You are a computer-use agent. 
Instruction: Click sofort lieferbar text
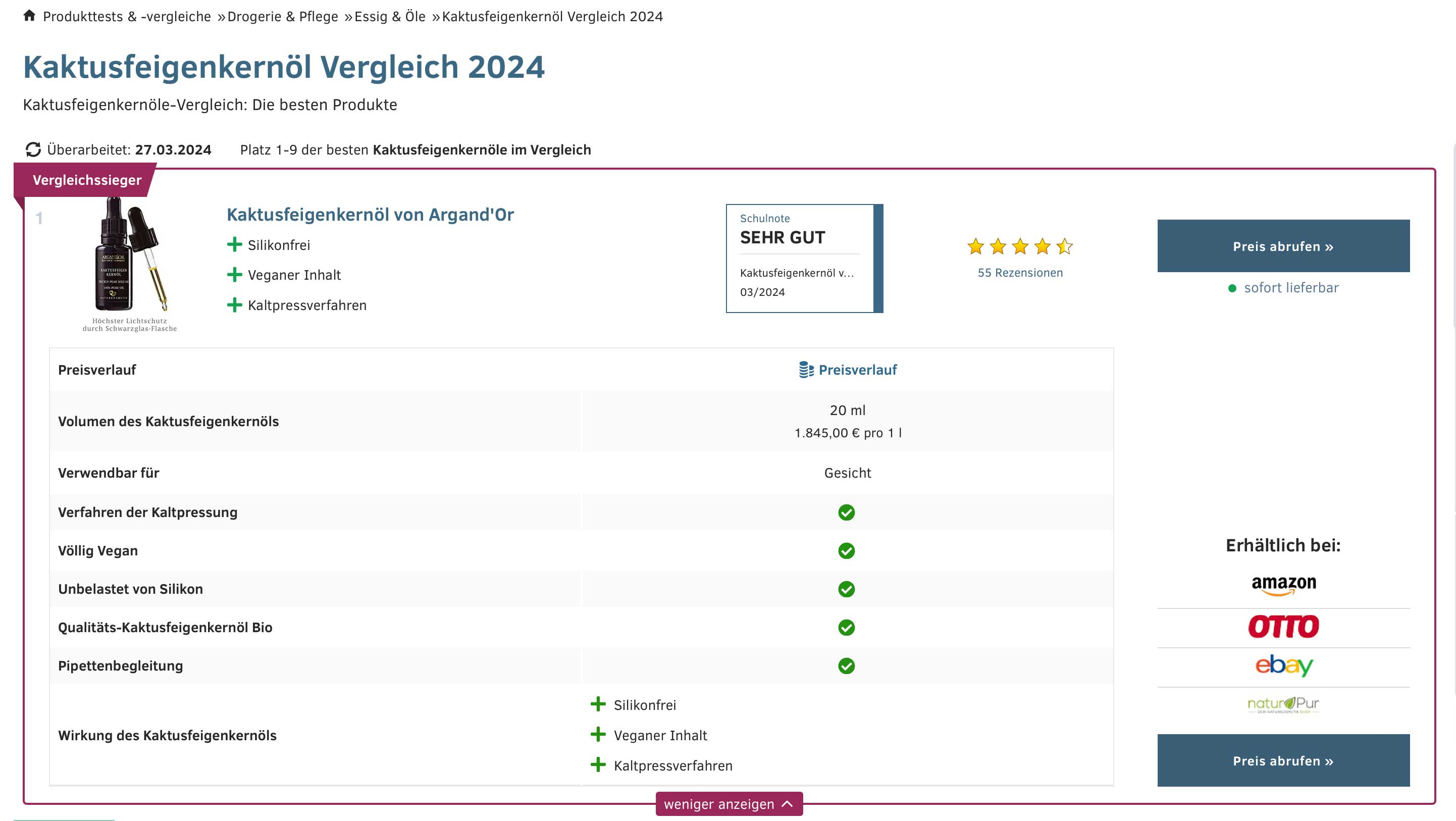tap(1291, 288)
